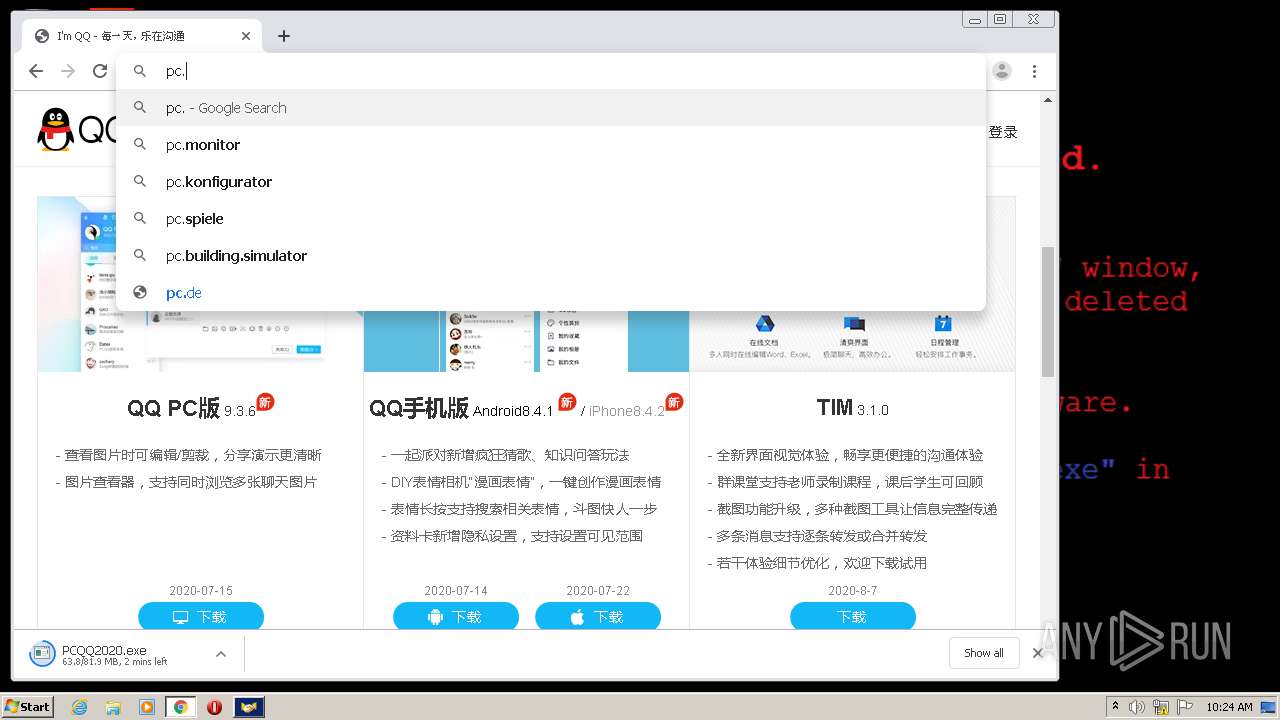Click the globe icon beside pc.de
Viewport: 1280px width, 720px height.
[140, 293]
